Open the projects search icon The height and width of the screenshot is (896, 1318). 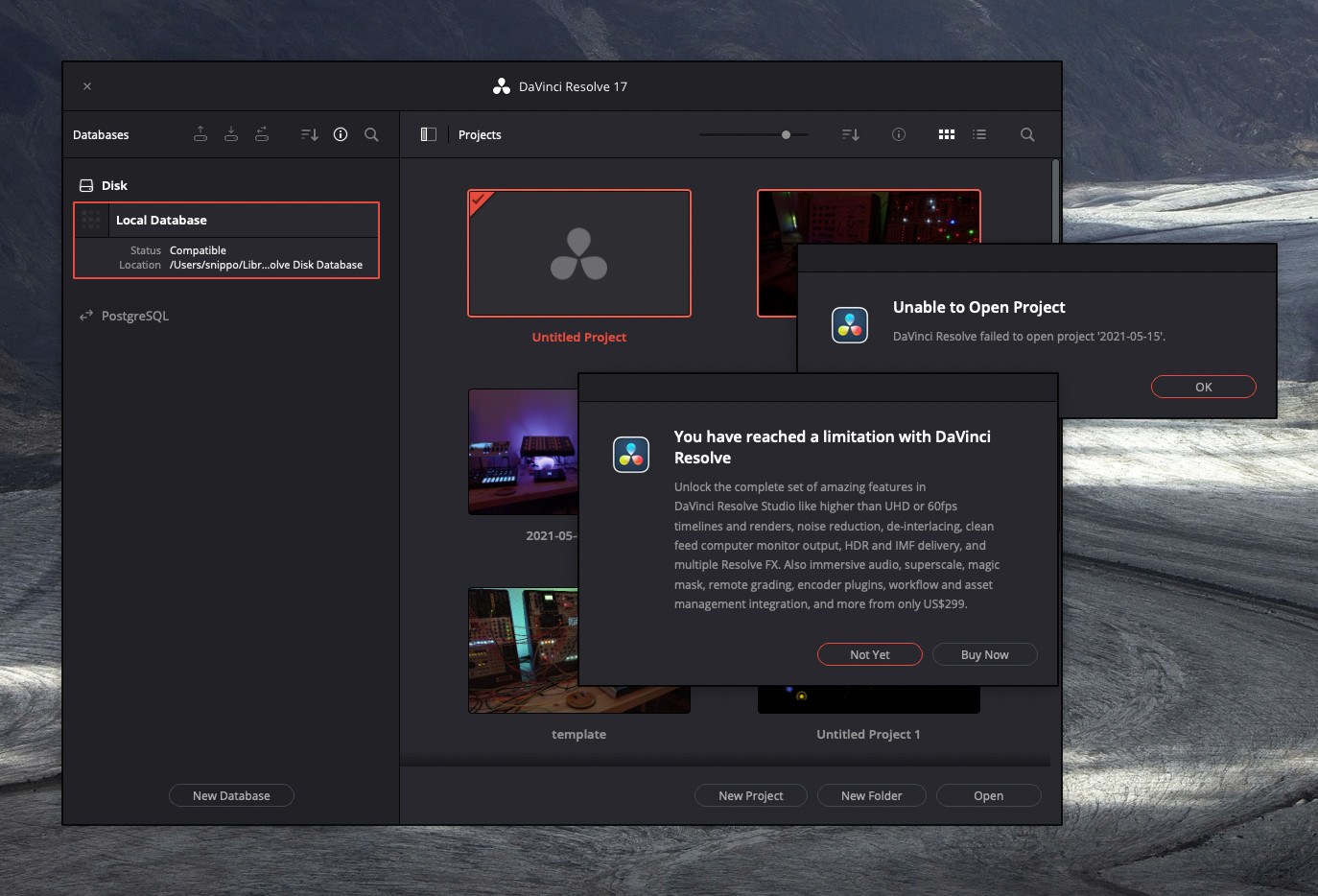click(x=1027, y=134)
